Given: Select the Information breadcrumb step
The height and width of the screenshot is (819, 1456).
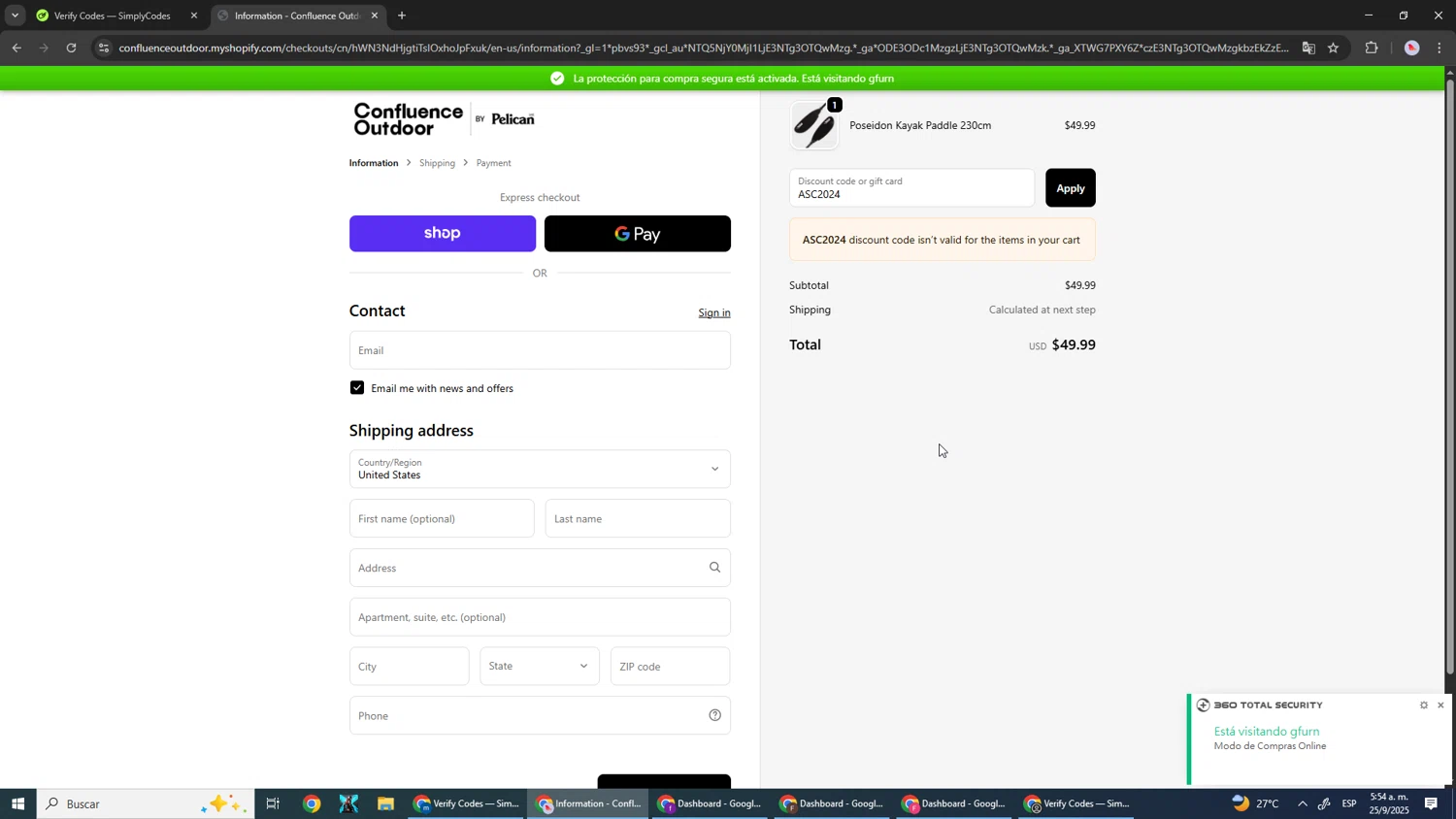Looking at the screenshot, I should (374, 163).
